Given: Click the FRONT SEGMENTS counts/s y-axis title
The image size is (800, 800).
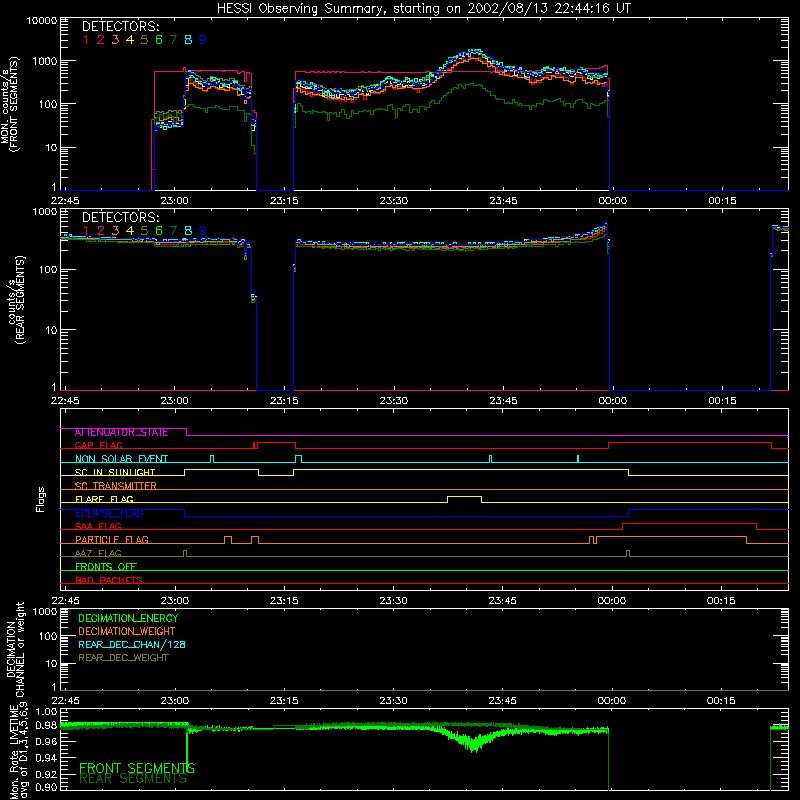Looking at the screenshot, I should pyautogui.click(x=9, y=104).
